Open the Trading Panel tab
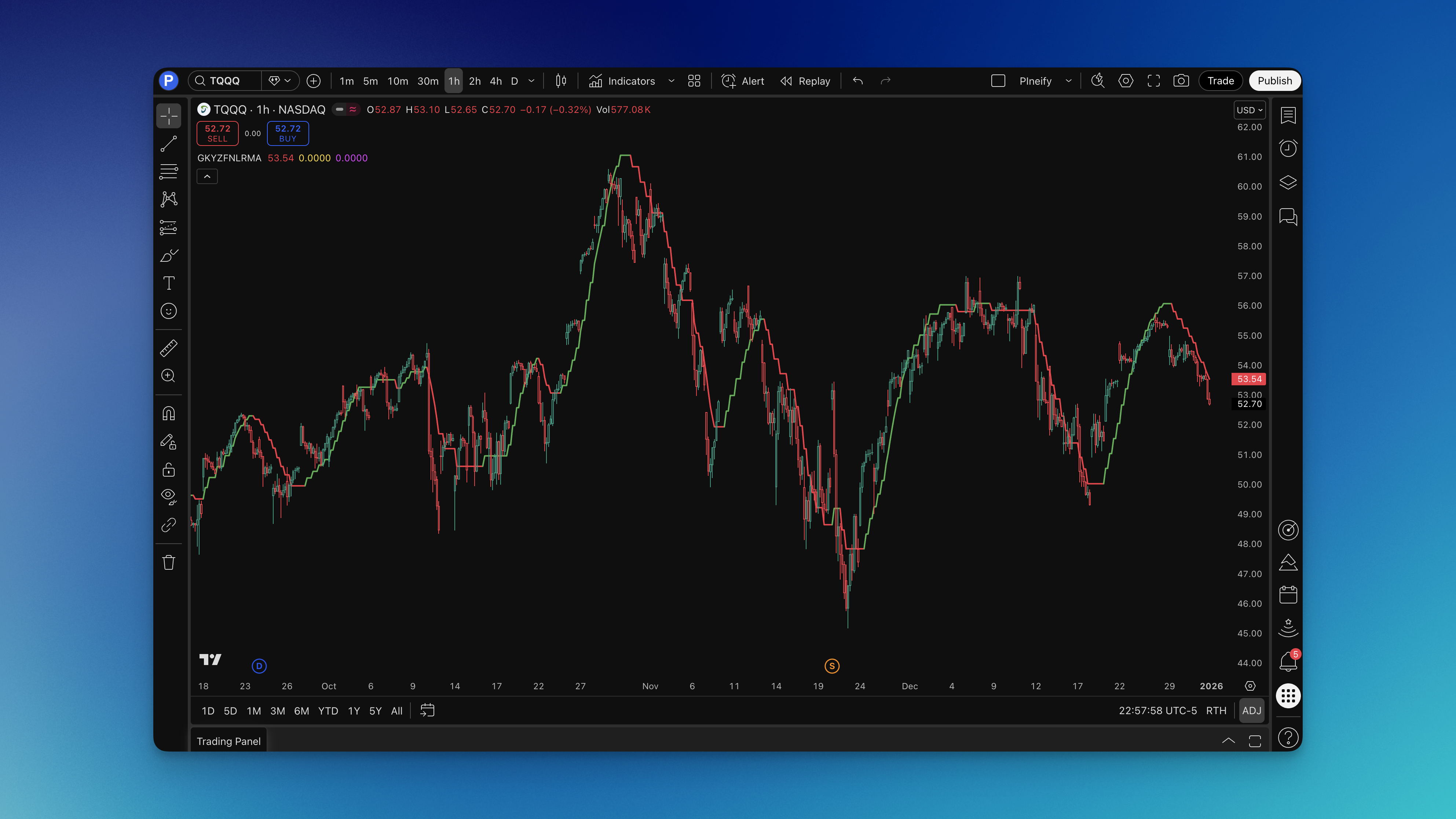The image size is (1456, 819). coord(228,741)
